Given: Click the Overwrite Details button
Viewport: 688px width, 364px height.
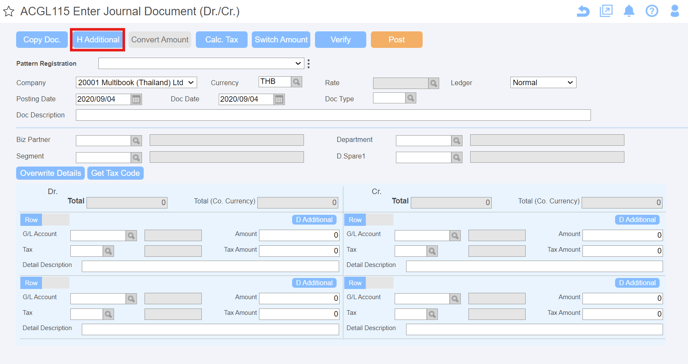Looking at the screenshot, I should 50,173.
